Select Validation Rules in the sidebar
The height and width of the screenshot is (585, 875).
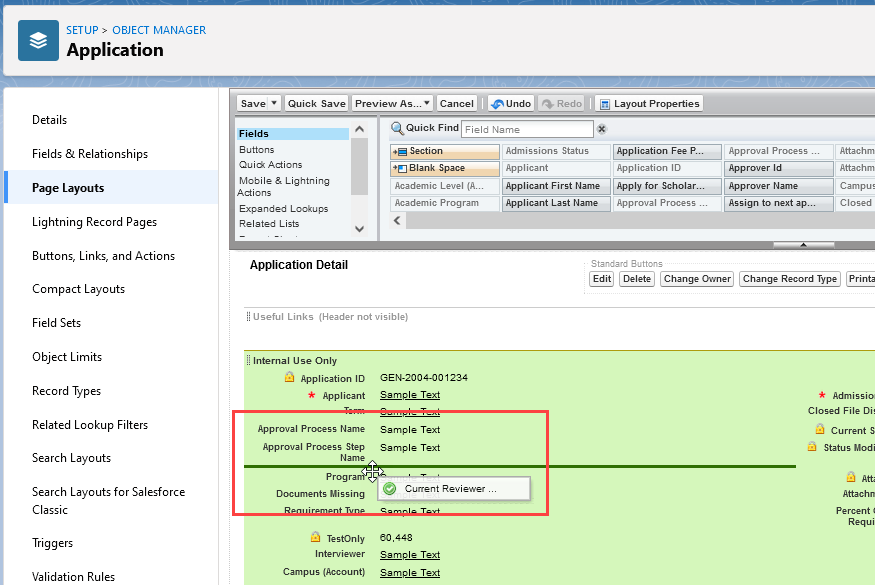[x=73, y=576]
